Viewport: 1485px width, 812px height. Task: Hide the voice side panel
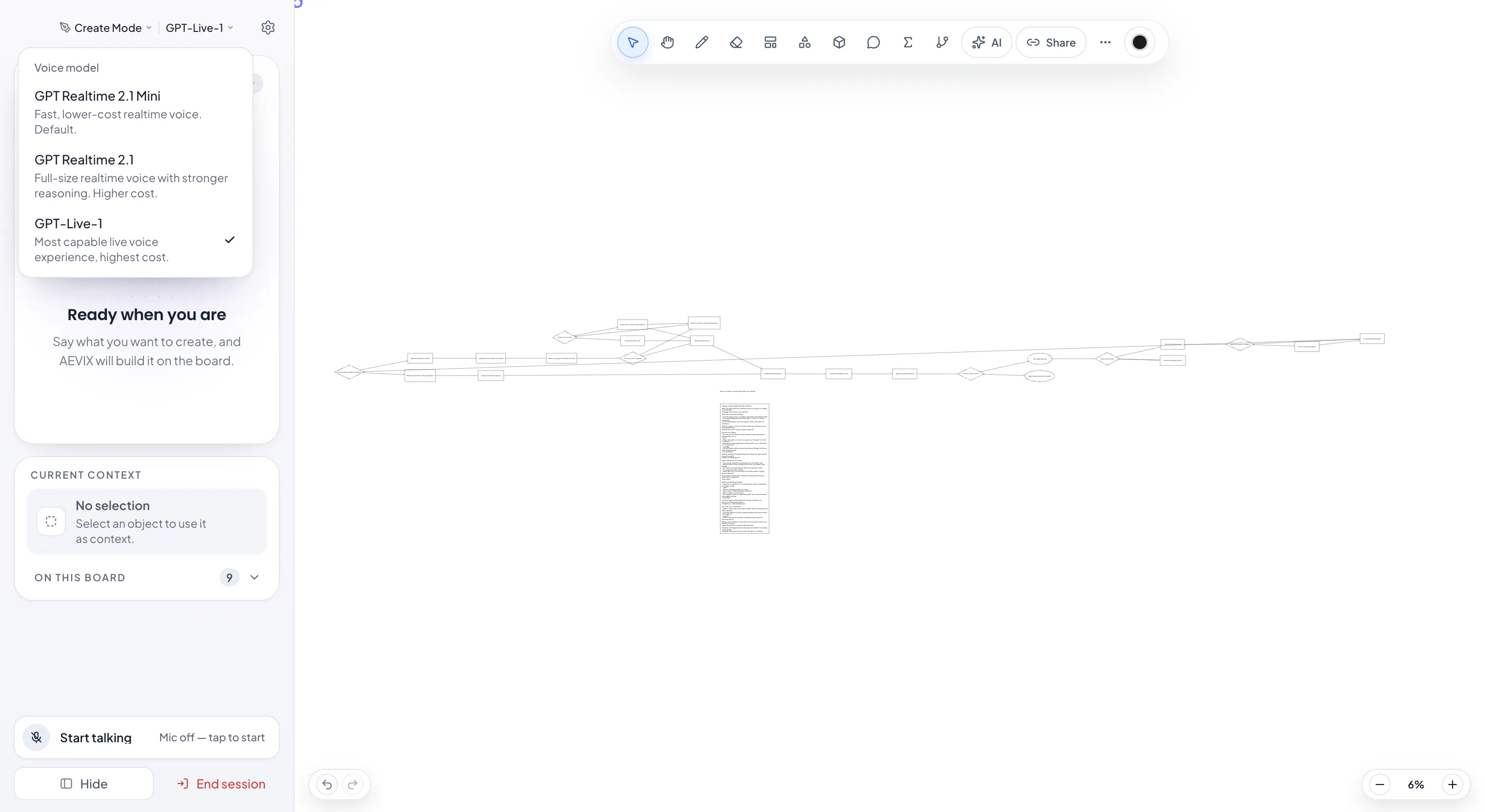[x=83, y=783]
